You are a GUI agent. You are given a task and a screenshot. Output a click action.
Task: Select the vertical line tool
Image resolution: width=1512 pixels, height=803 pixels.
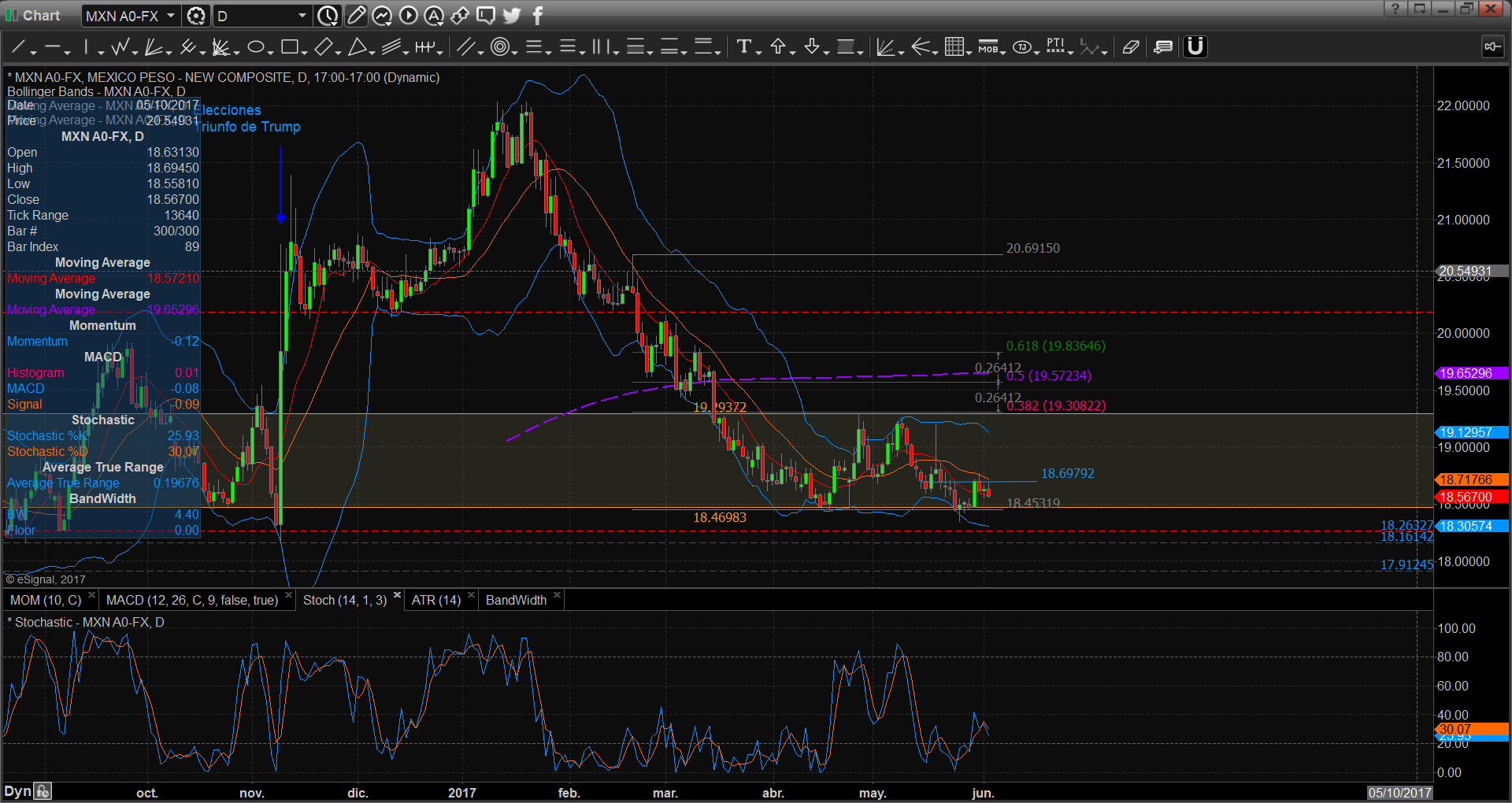86,47
